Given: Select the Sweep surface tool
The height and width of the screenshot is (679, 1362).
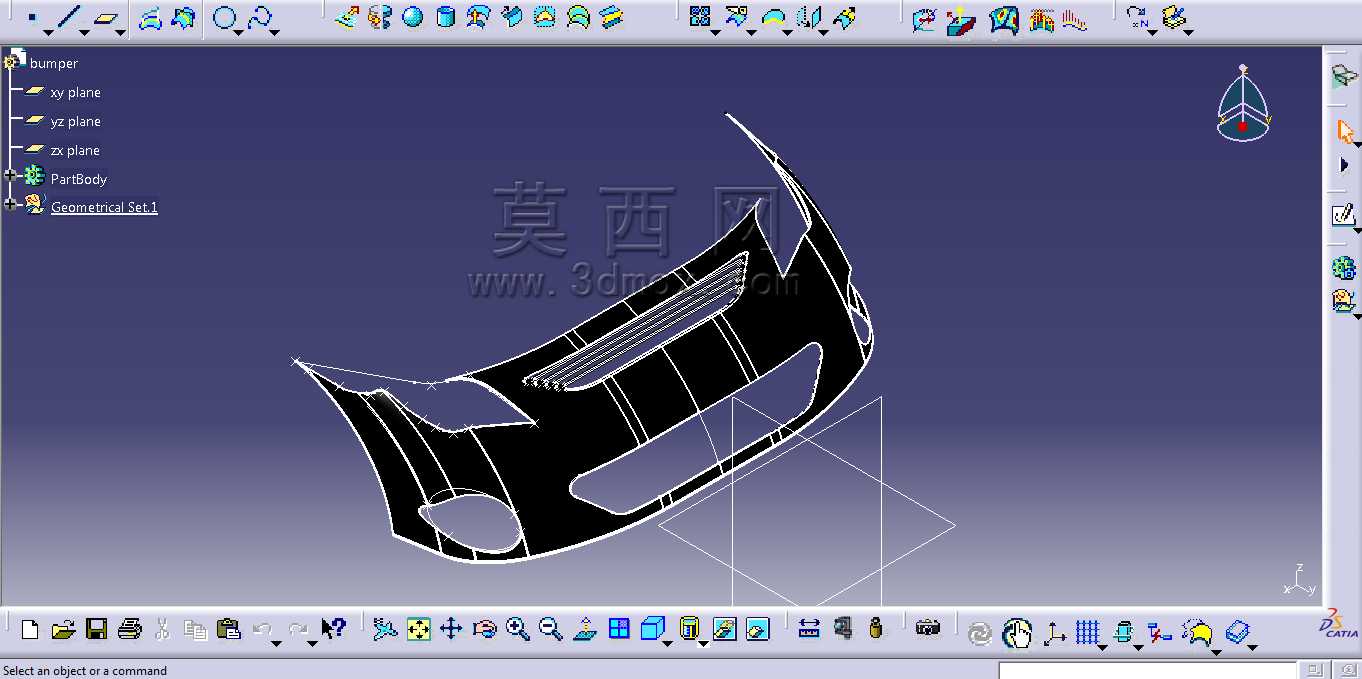Looking at the screenshot, I should click(x=512, y=17).
